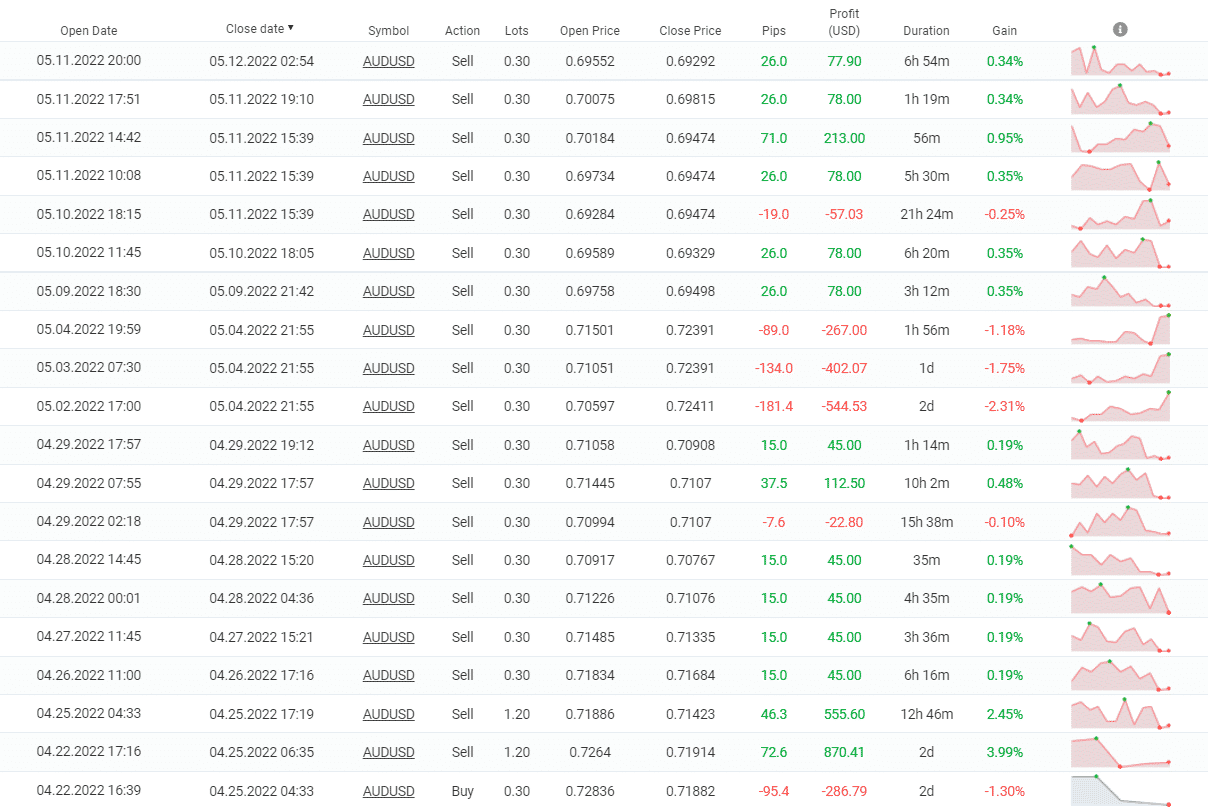
Task: Open the AUDUSD symbol link in the first row
Action: coord(389,60)
